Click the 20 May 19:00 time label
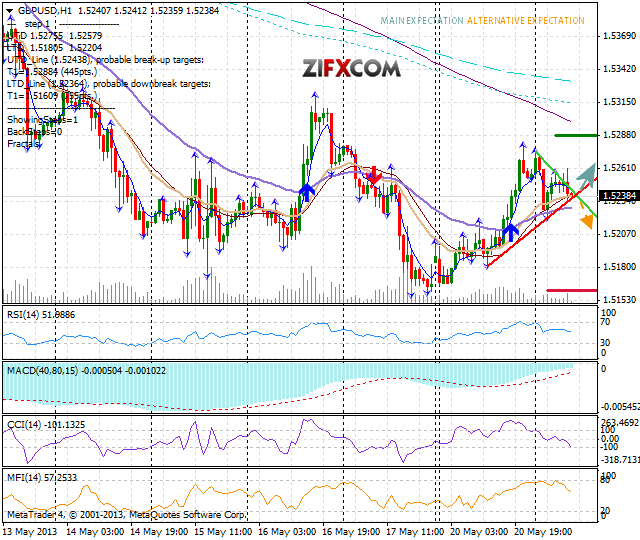The width and height of the screenshot is (640, 540). [x=543, y=532]
